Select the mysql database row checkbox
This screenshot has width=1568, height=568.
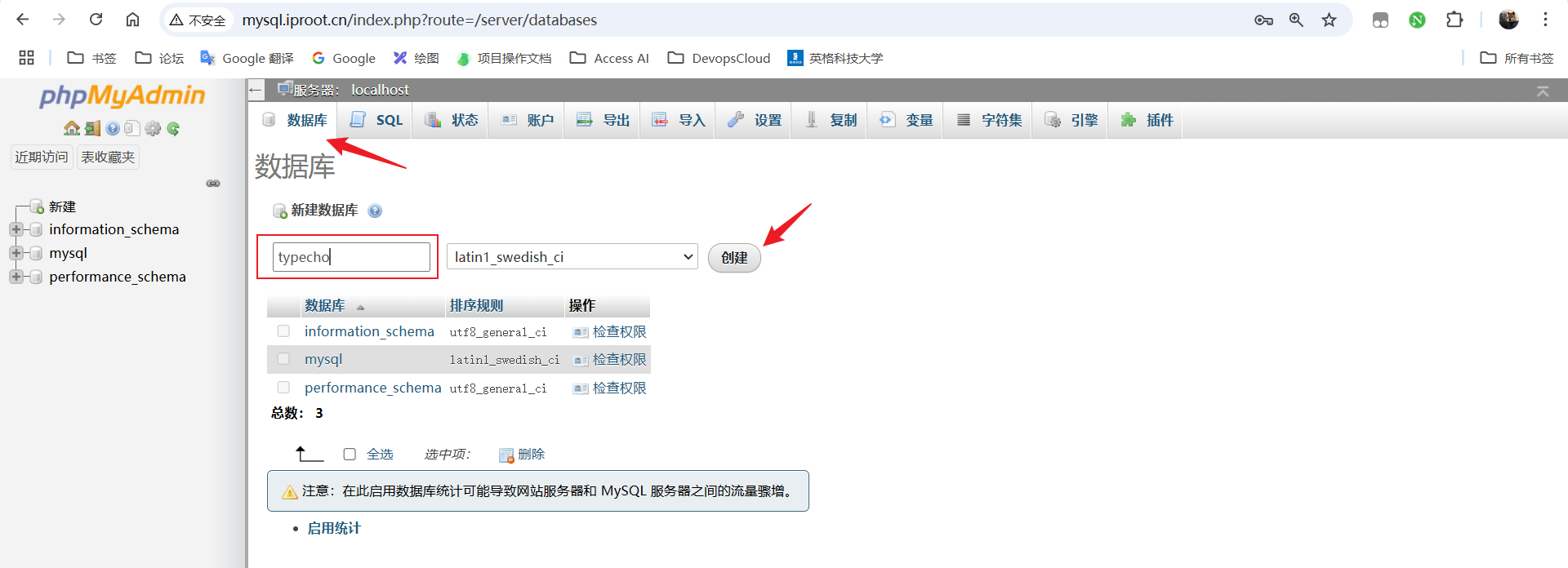(283, 359)
